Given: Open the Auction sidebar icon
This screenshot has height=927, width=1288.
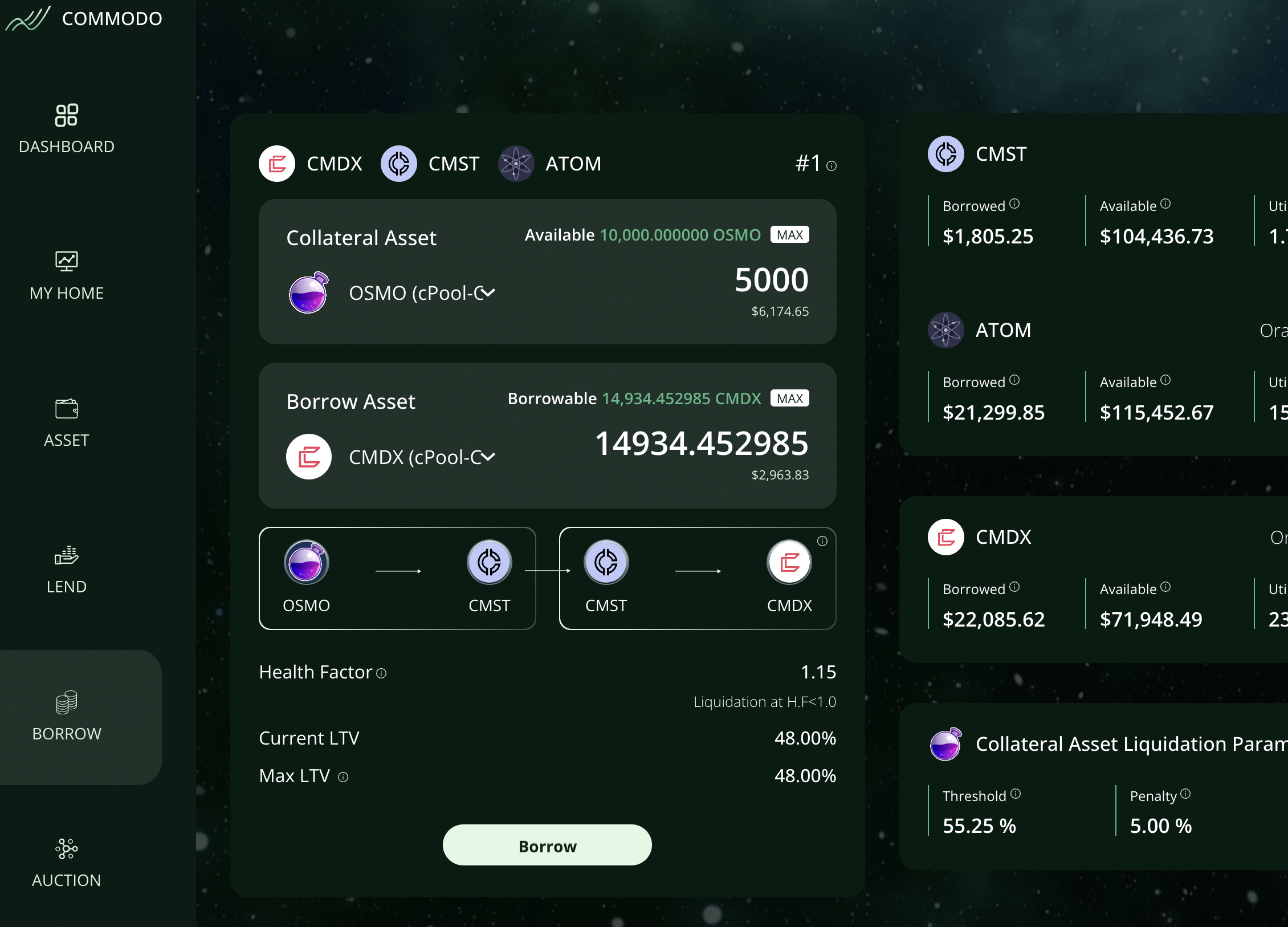Looking at the screenshot, I should [x=67, y=849].
